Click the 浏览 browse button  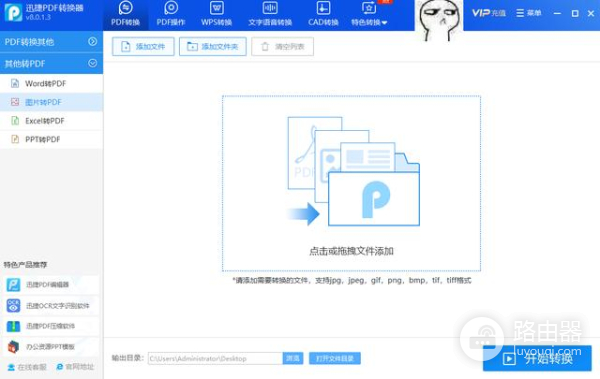(x=293, y=358)
